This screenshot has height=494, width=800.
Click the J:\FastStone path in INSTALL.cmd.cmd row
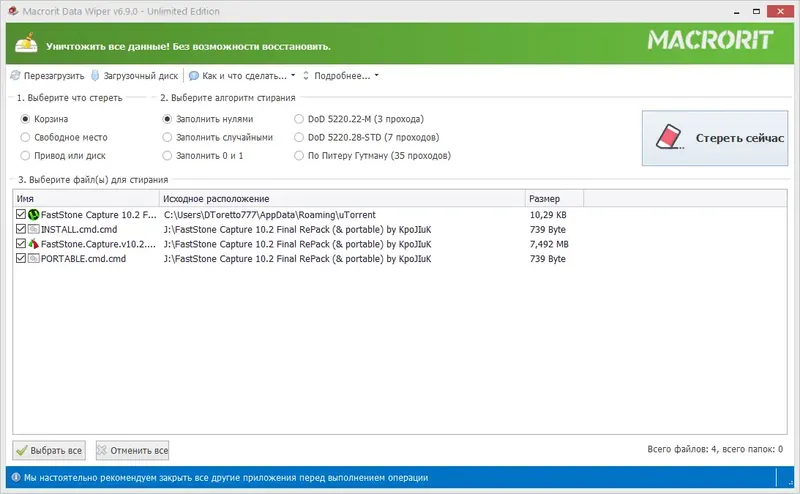[297, 230]
